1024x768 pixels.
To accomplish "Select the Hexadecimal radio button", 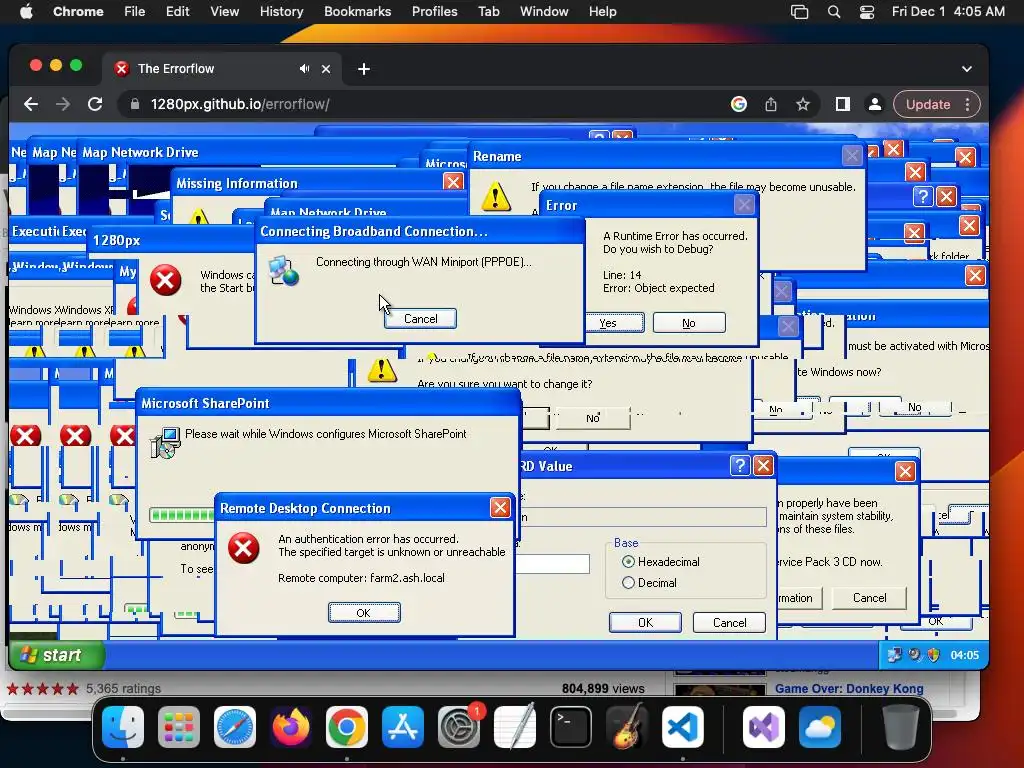I will click(628, 562).
